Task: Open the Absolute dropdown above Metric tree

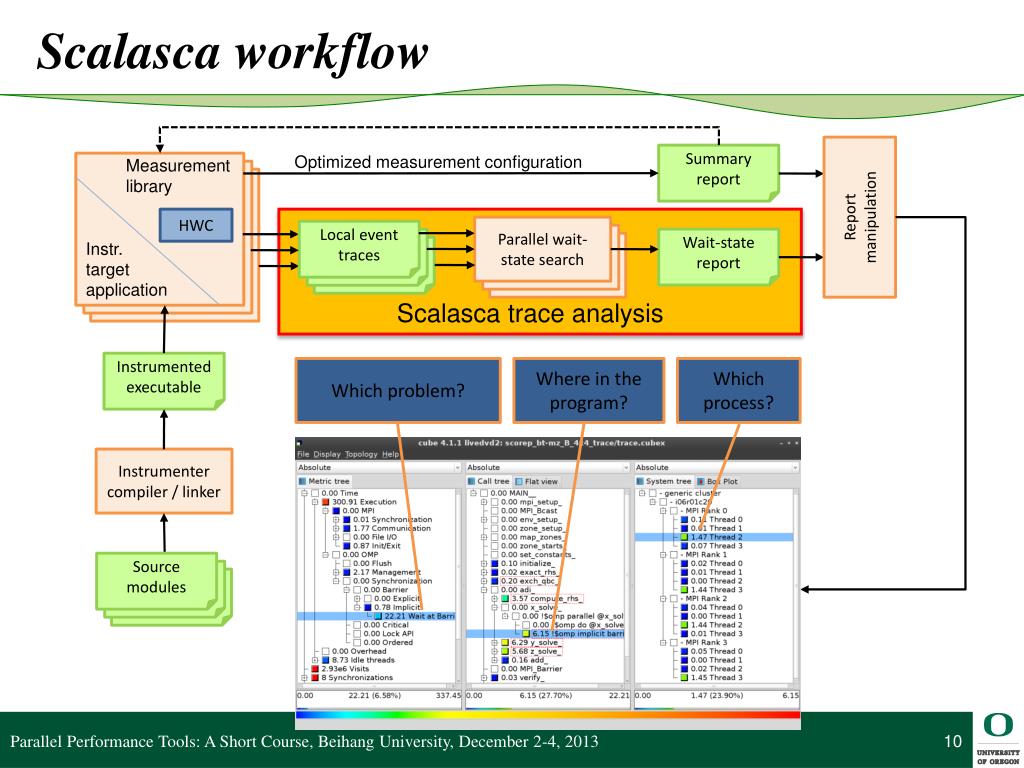Action: click(x=379, y=468)
